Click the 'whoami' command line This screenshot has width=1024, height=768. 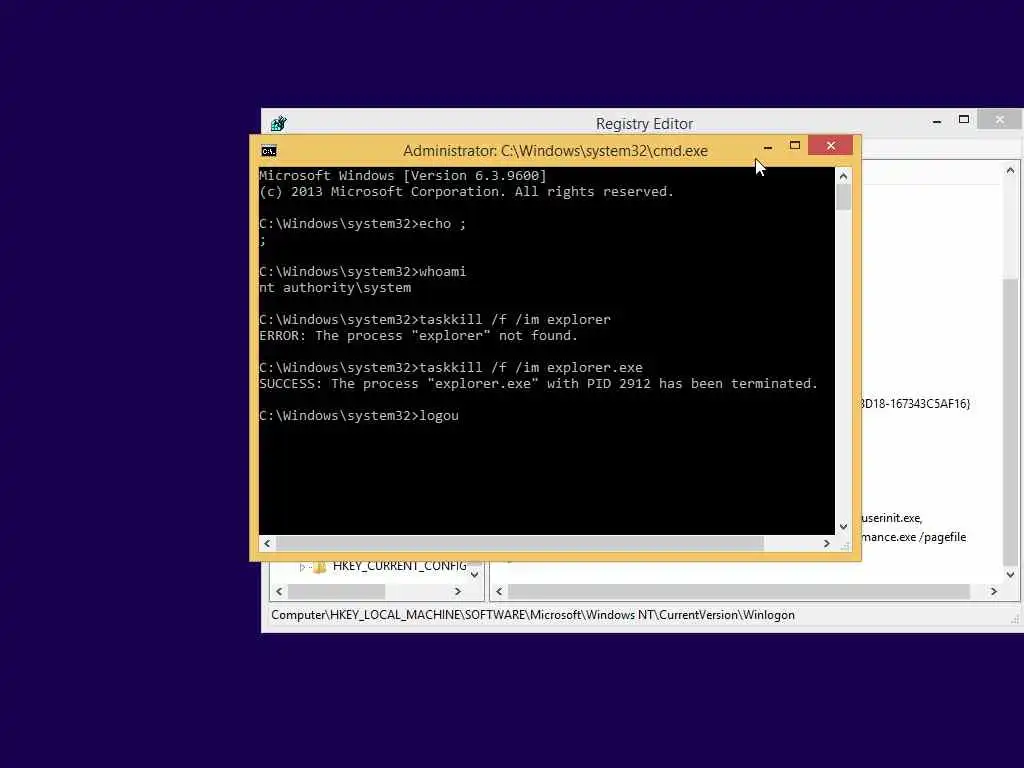(x=363, y=272)
